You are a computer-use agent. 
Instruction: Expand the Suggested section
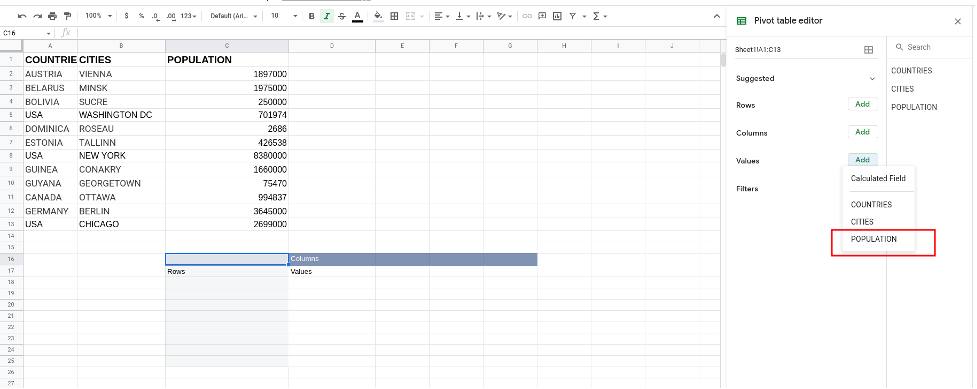872,79
